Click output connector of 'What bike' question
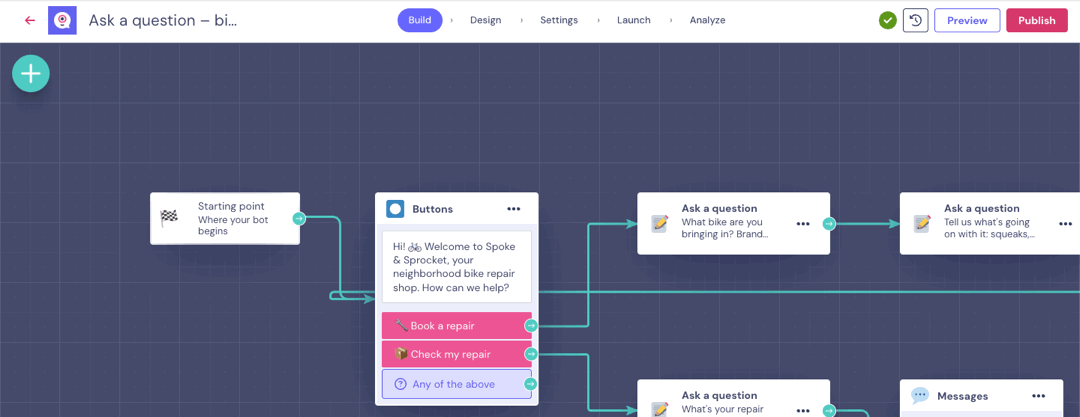This screenshot has width=1080, height=417. (829, 223)
